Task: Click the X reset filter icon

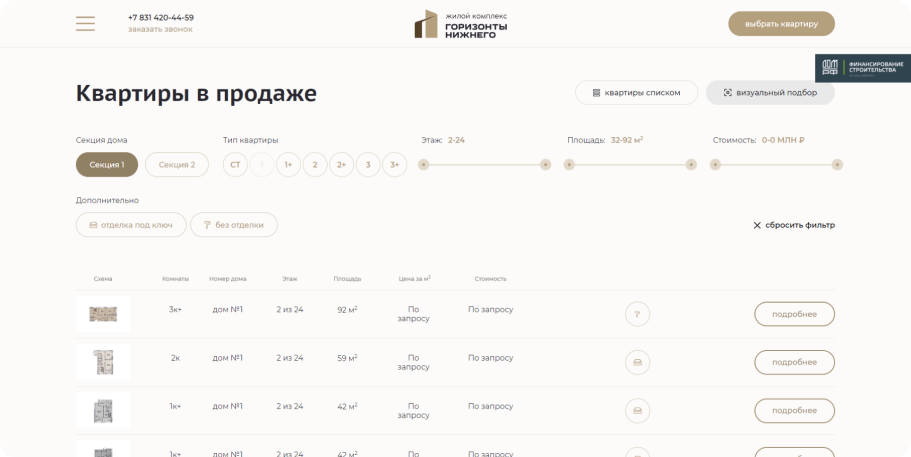Action: (x=757, y=225)
